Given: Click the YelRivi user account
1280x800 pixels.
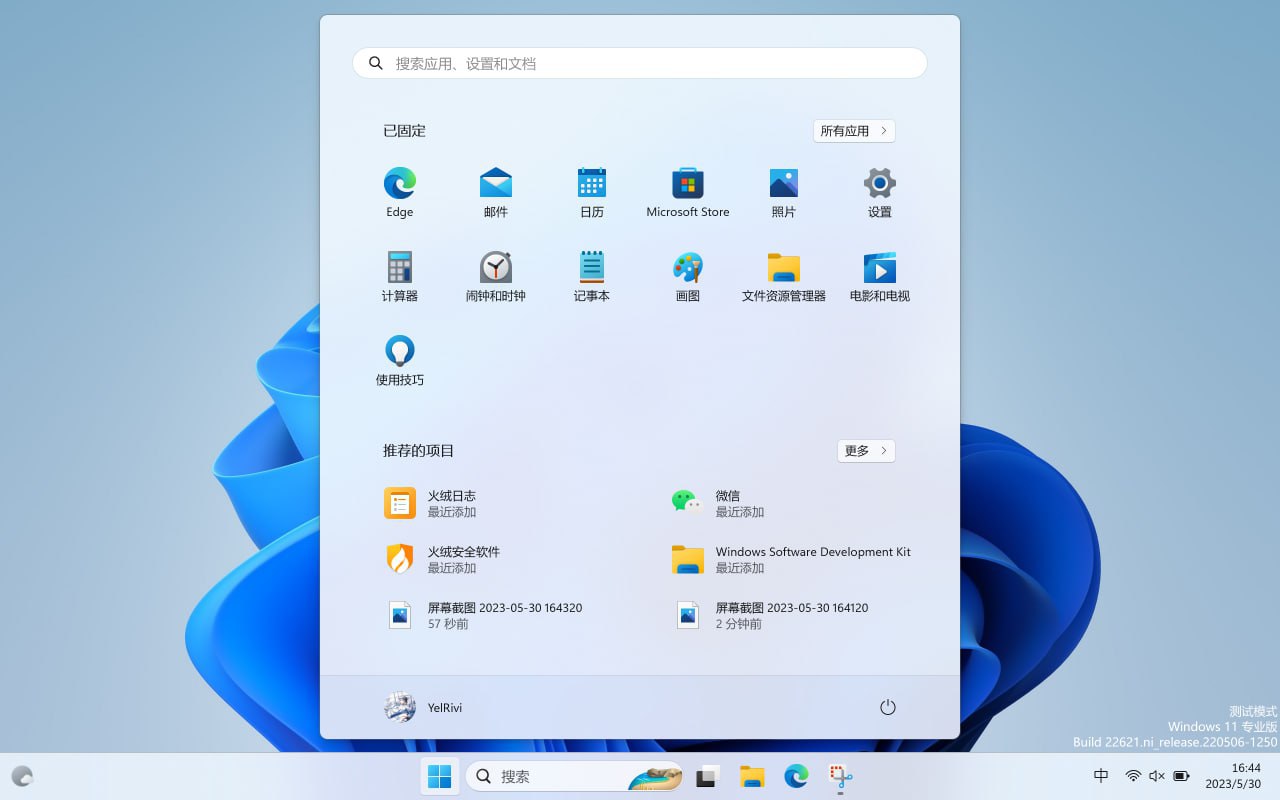Looking at the screenshot, I should coord(422,707).
